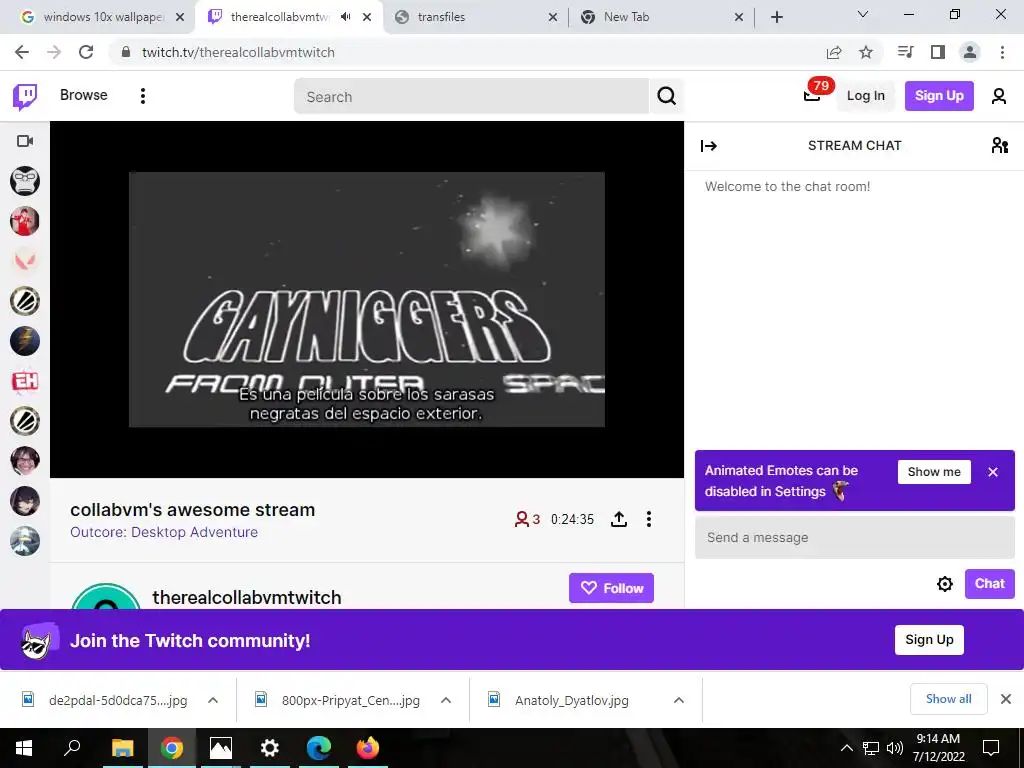The height and width of the screenshot is (768, 1024).
Task: Expand options for Anatoly_Dyatlov.jpg download
Action: pos(679,700)
